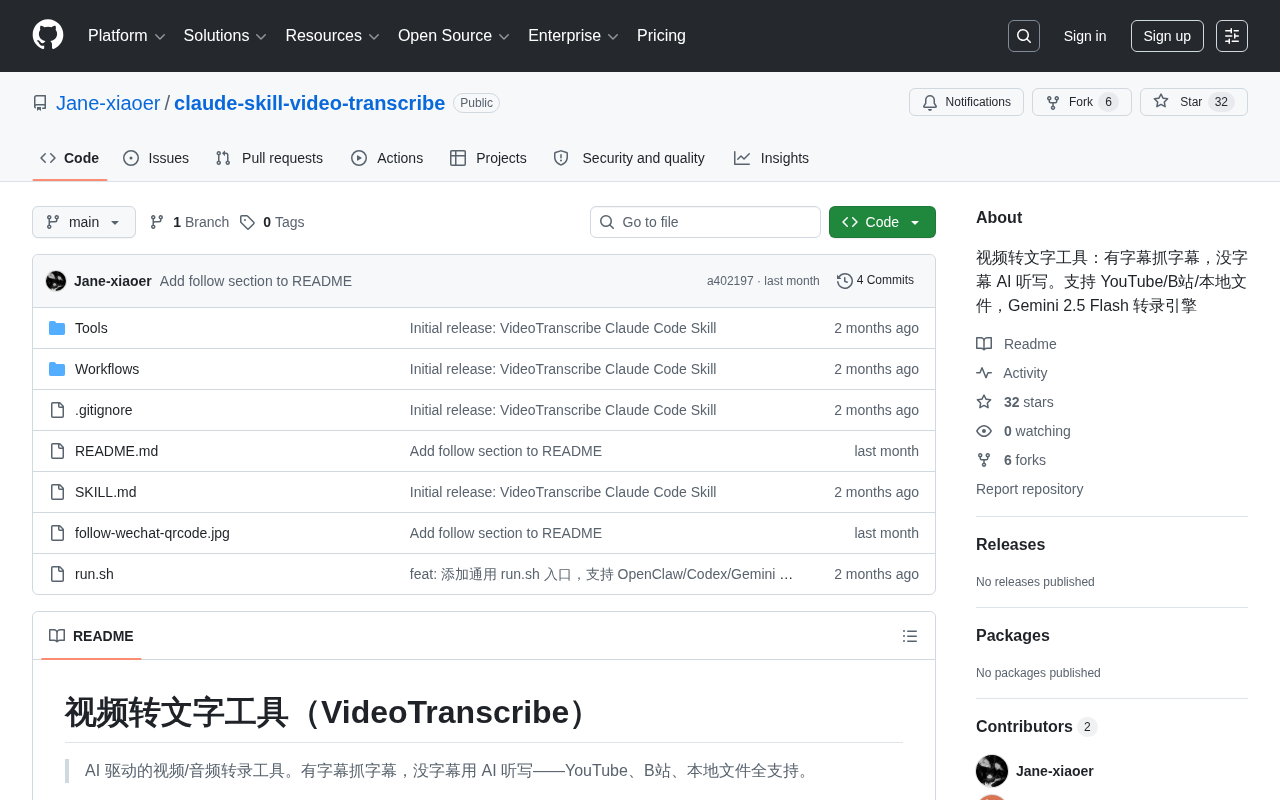Screen dimensions: 1280x800
Task: Click the fork icon beside 6 forks
Action: 984,460
